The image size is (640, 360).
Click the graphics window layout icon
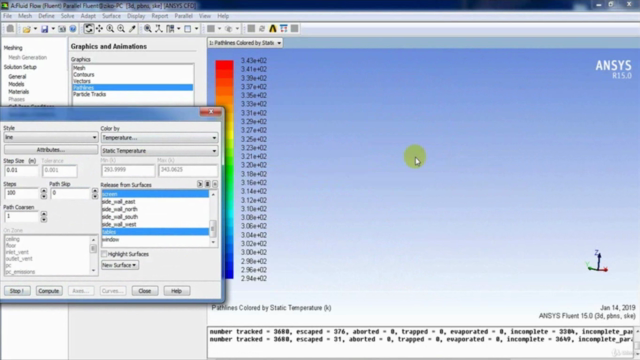tap(188, 29)
